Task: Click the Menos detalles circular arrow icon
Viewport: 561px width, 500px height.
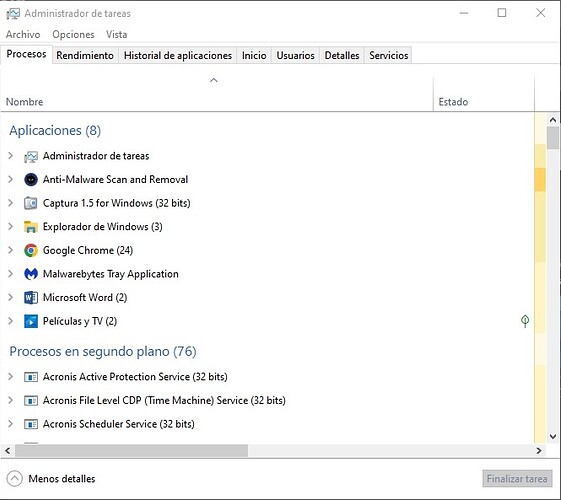Action: [x=15, y=479]
